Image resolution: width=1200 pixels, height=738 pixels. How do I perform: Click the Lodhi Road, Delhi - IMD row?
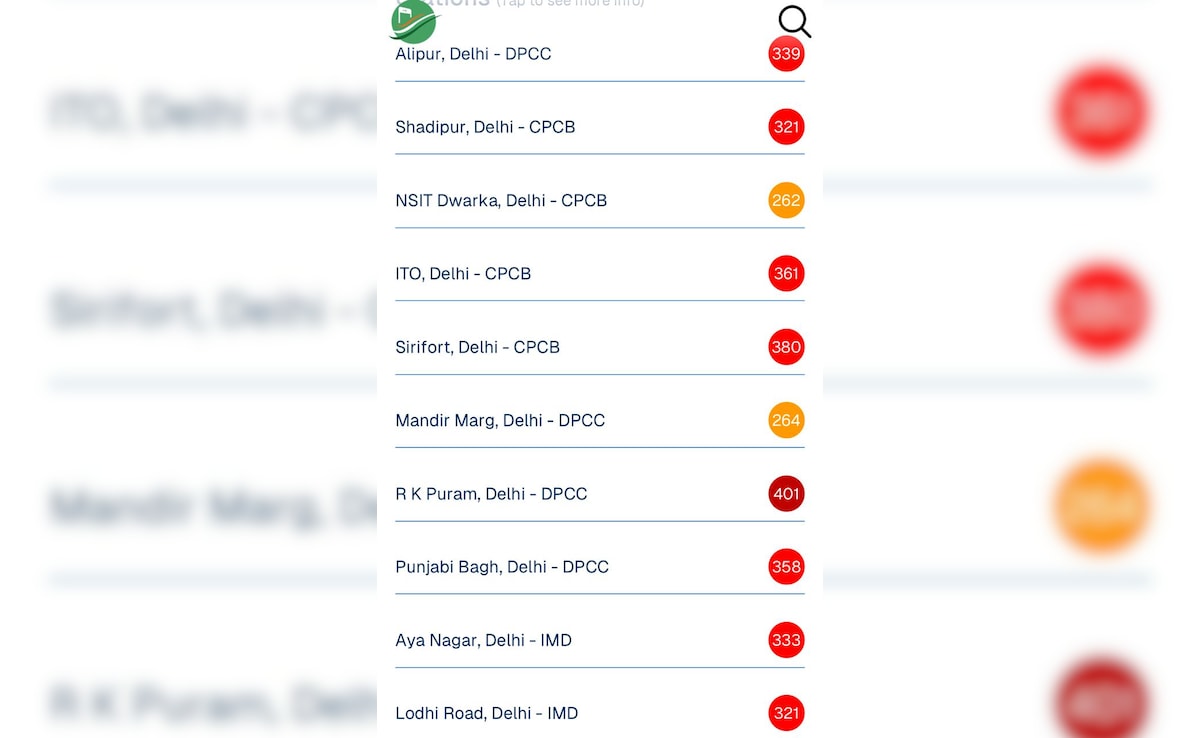[487, 713]
